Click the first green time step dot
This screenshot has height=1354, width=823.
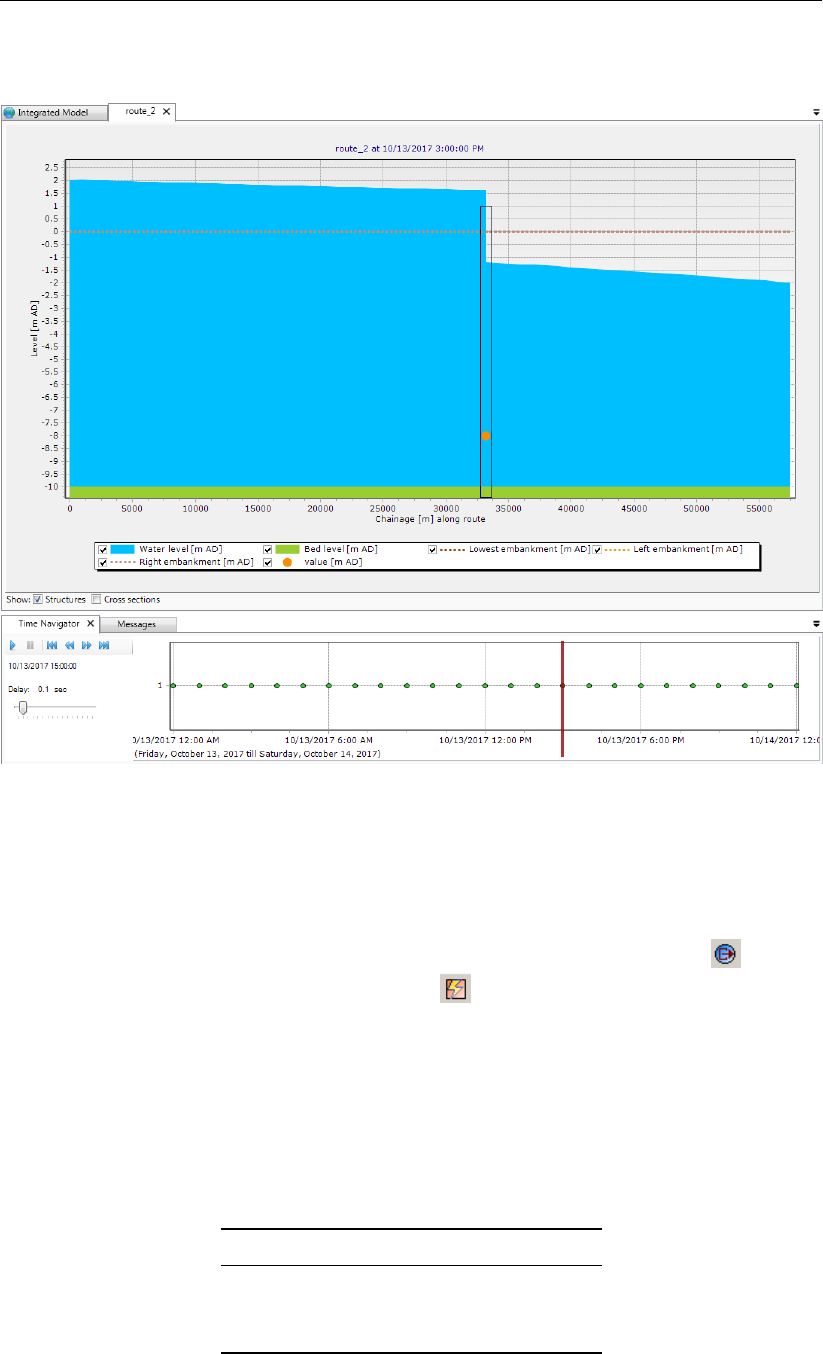coord(173,685)
